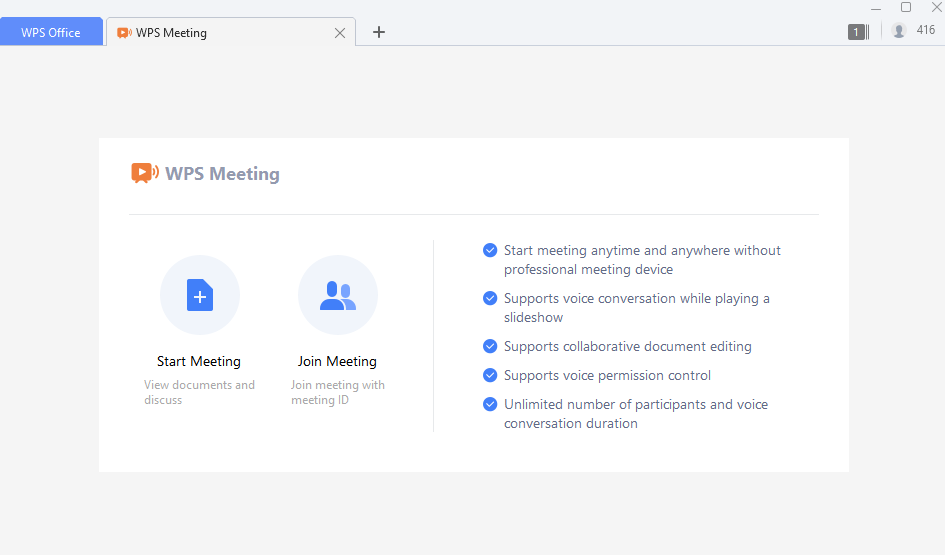Click the Start Meeting document-plus icon

point(199,295)
